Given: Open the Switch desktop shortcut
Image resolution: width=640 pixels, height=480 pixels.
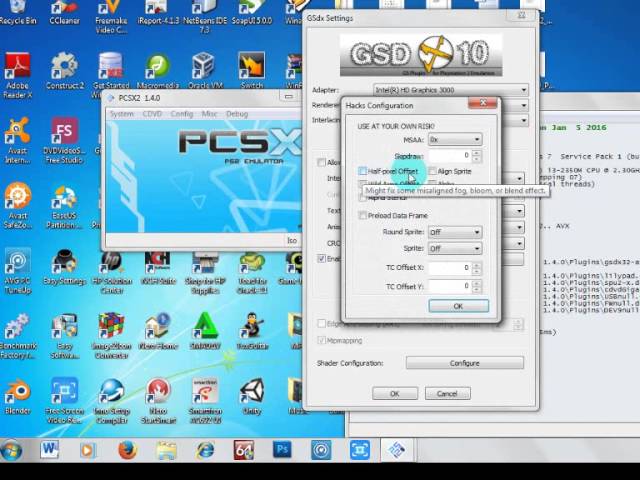Looking at the screenshot, I should tap(252, 71).
